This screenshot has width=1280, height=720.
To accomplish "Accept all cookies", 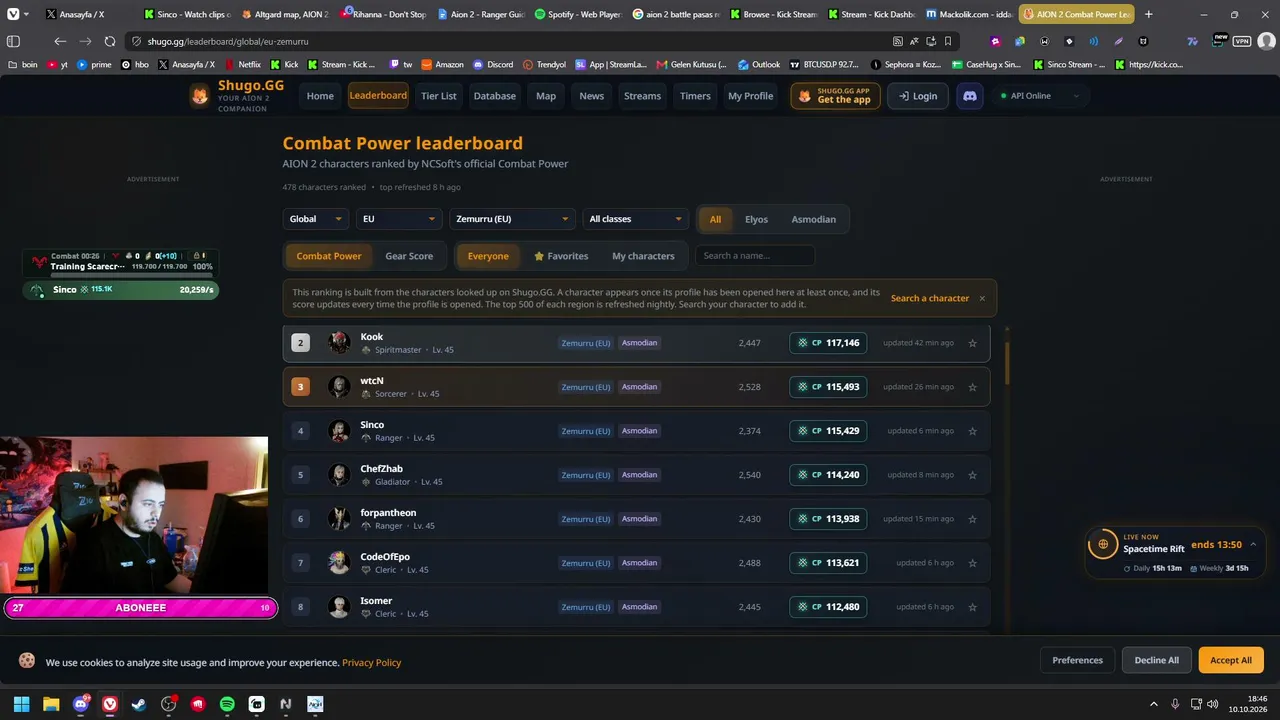I will pos(1231,660).
